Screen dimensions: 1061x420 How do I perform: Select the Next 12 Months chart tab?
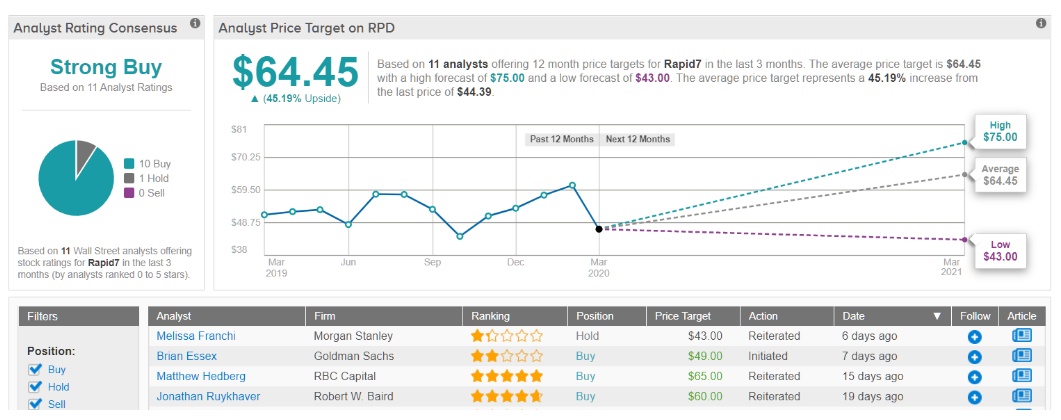tap(638, 139)
